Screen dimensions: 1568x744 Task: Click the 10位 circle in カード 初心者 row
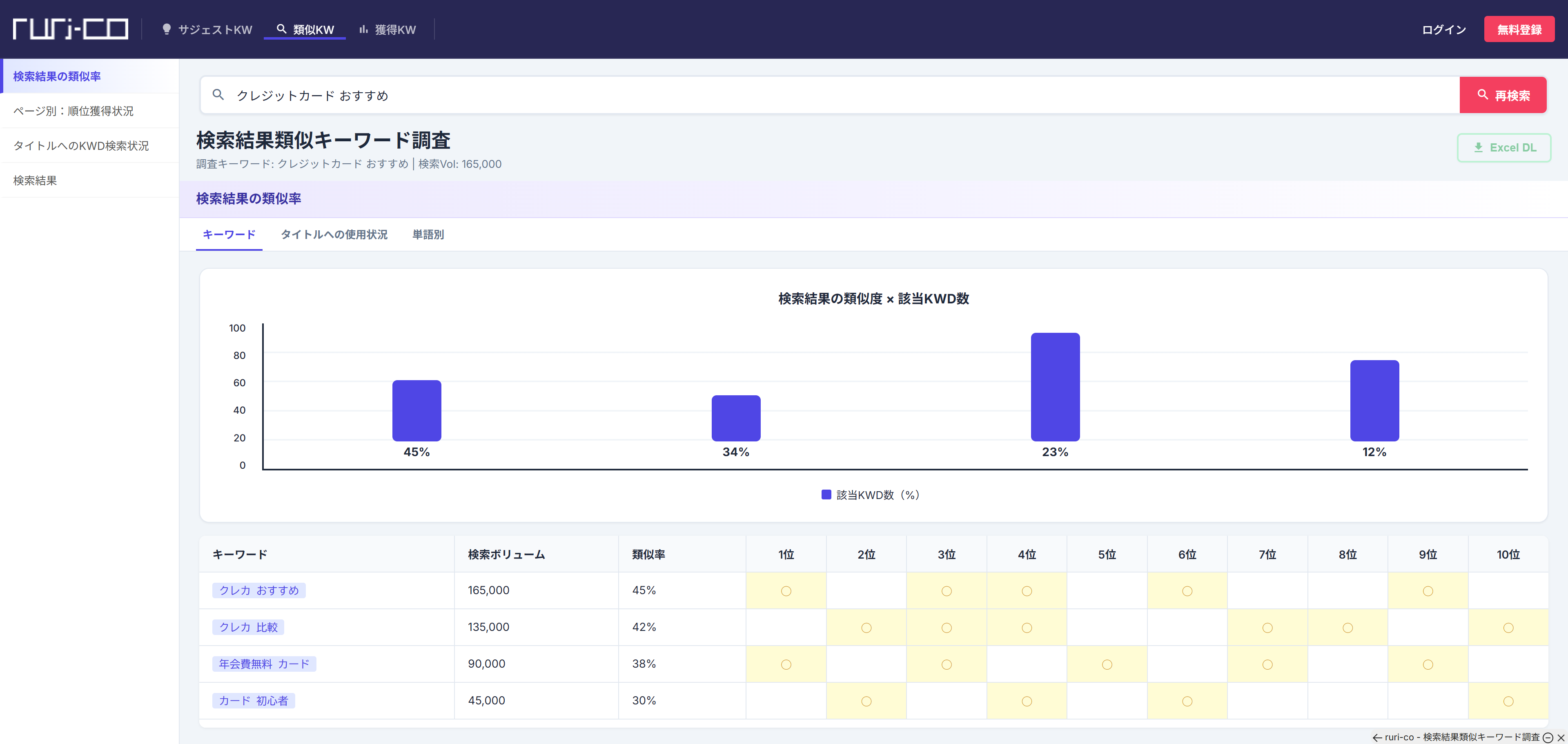1508,702
